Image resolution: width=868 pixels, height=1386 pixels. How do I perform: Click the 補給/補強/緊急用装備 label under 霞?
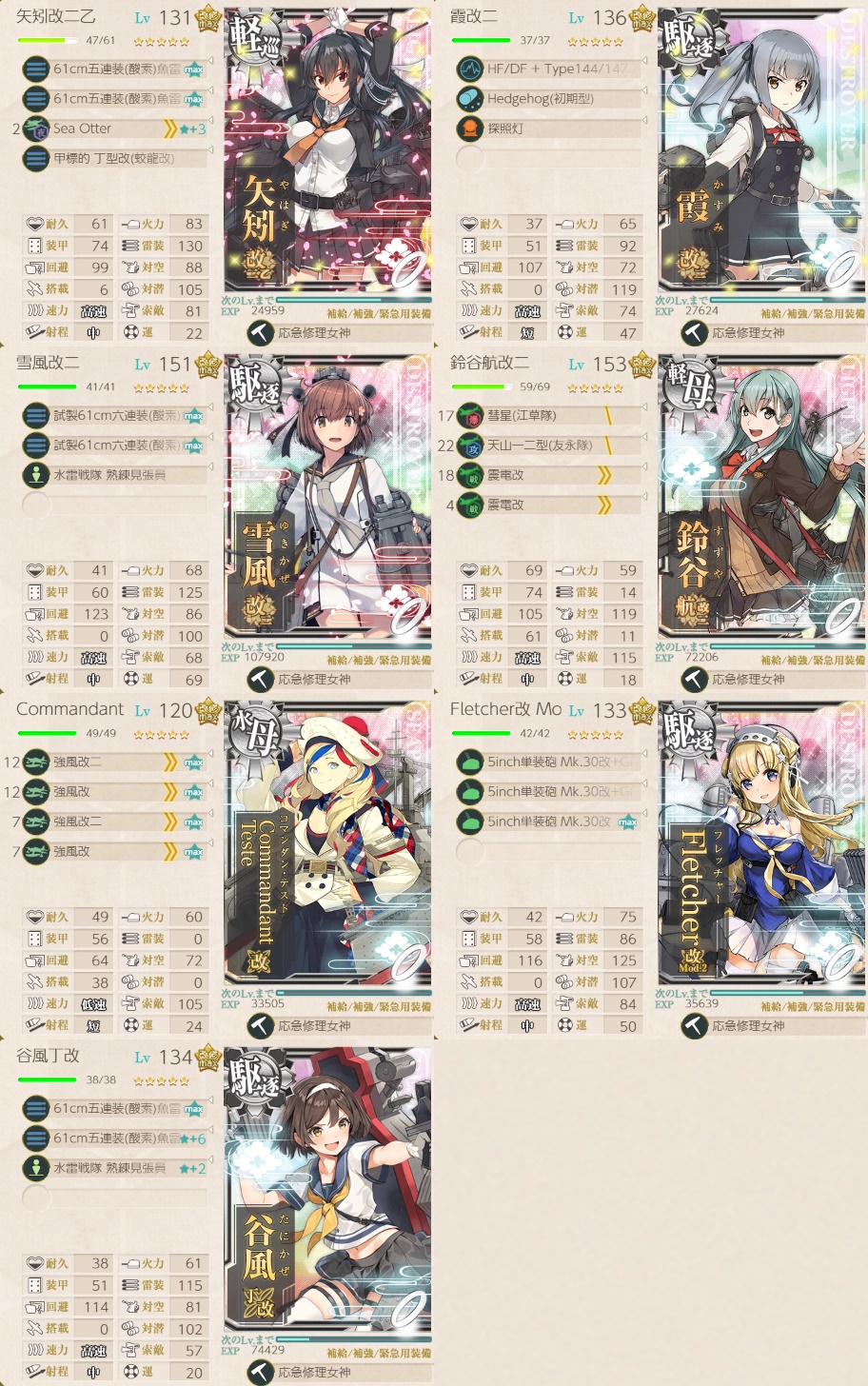pos(813,313)
